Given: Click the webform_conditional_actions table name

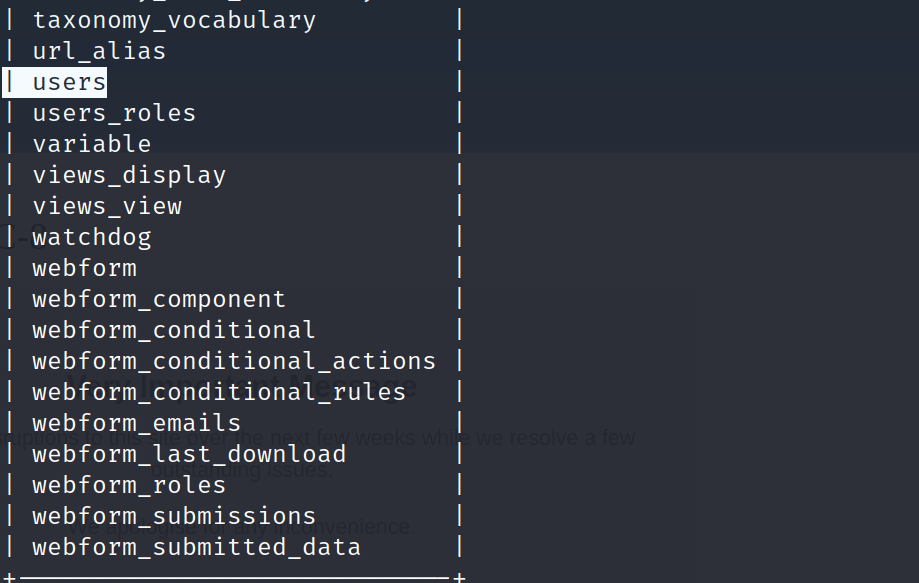Looking at the screenshot, I should pos(234,361).
